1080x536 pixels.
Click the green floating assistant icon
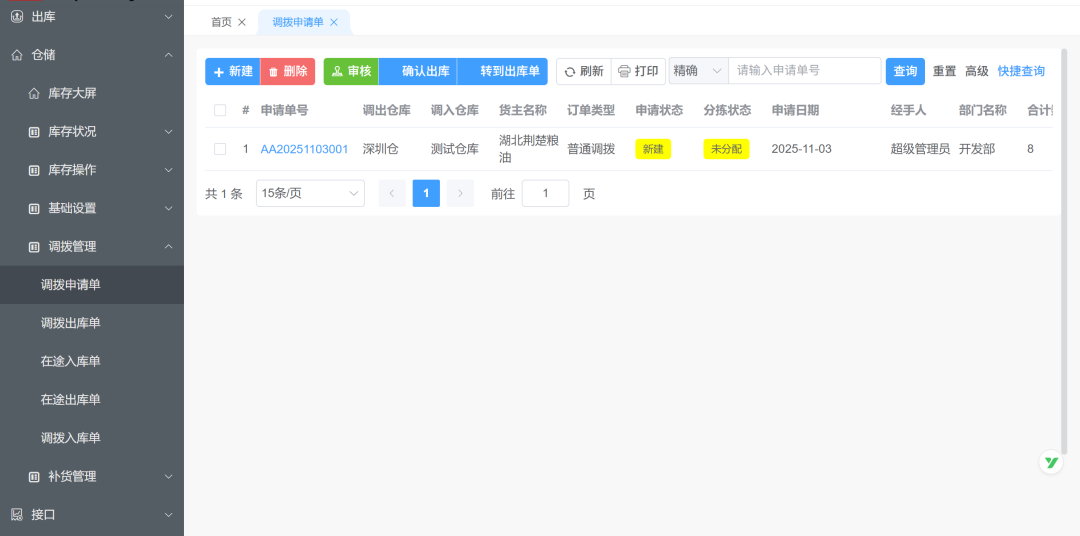[1051, 462]
